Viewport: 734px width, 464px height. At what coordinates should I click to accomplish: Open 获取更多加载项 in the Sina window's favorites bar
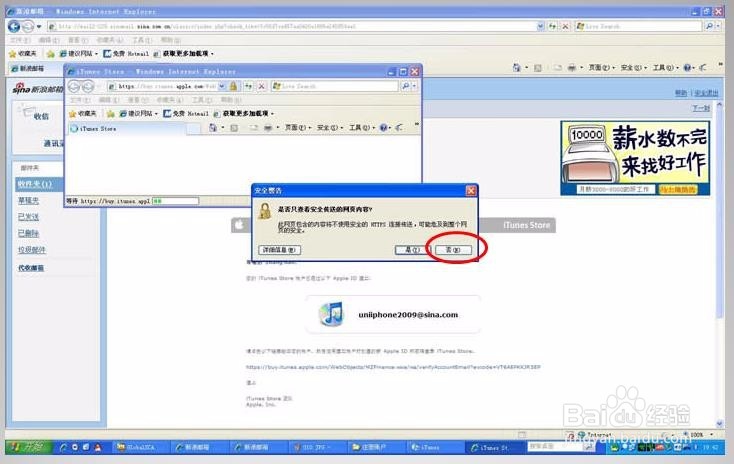184,54
